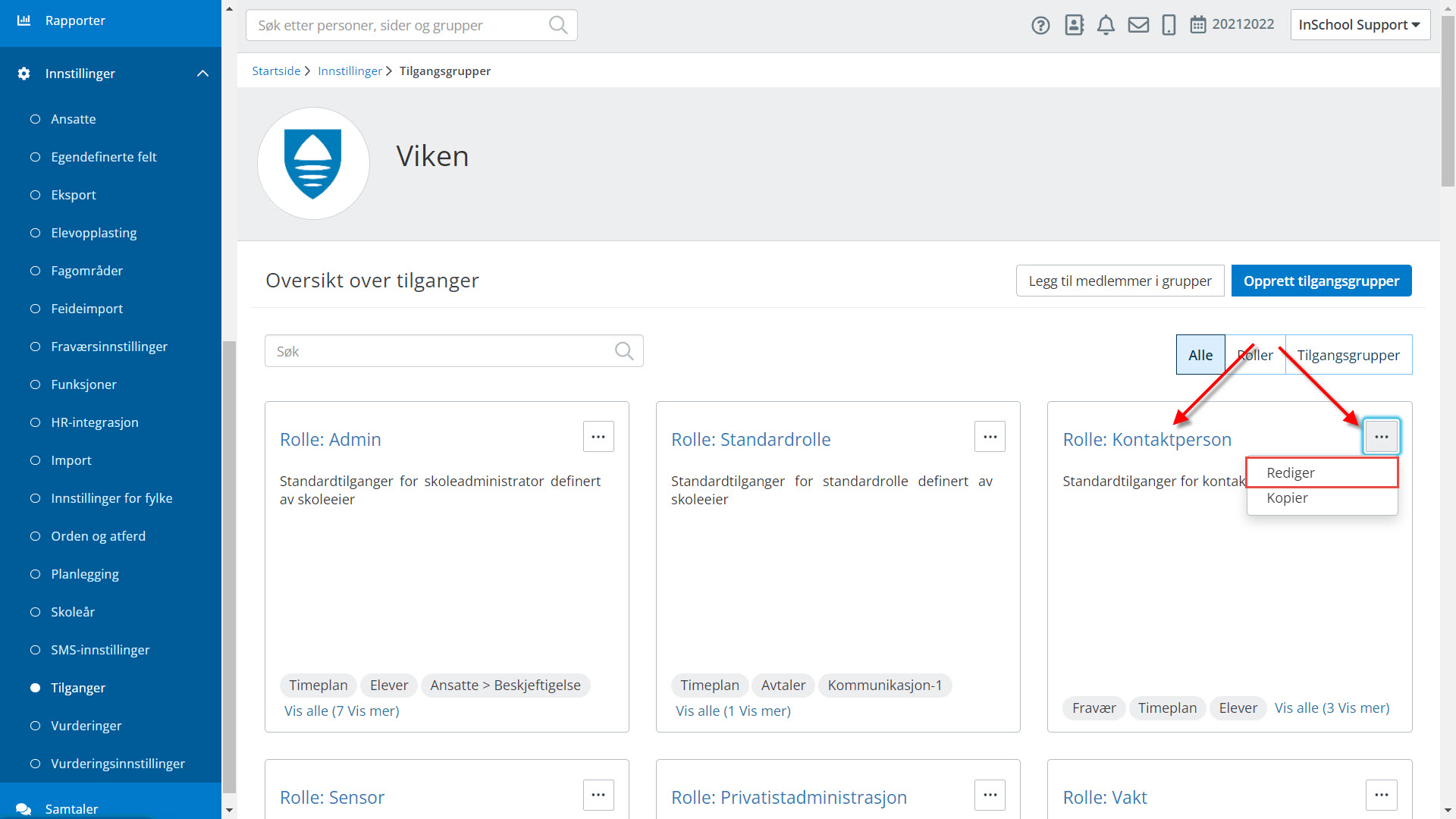Select Ansatte in the sidebar
This screenshot has width=1456, height=819.
74,119
